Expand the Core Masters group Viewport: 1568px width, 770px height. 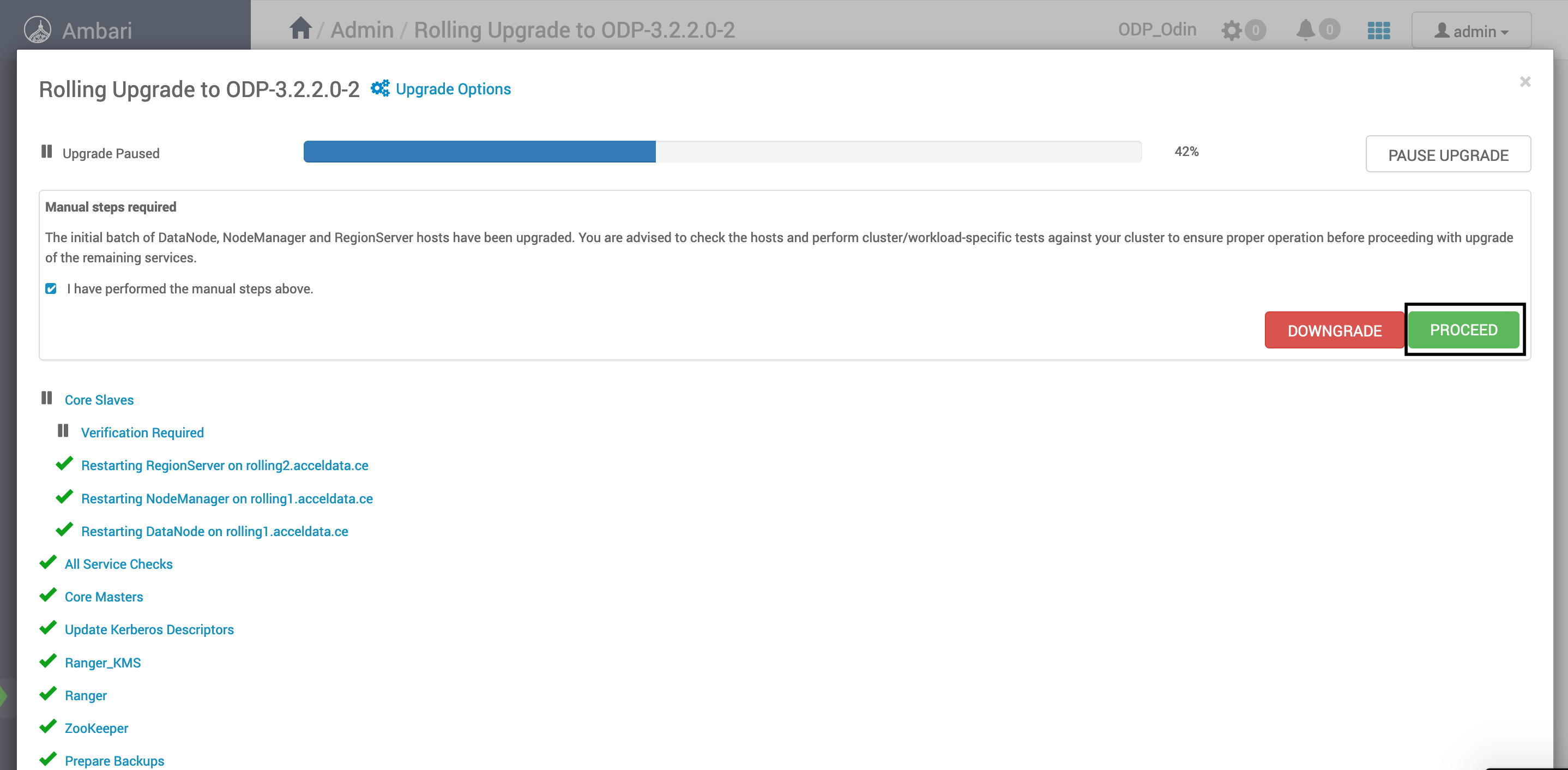click(104, 597)
